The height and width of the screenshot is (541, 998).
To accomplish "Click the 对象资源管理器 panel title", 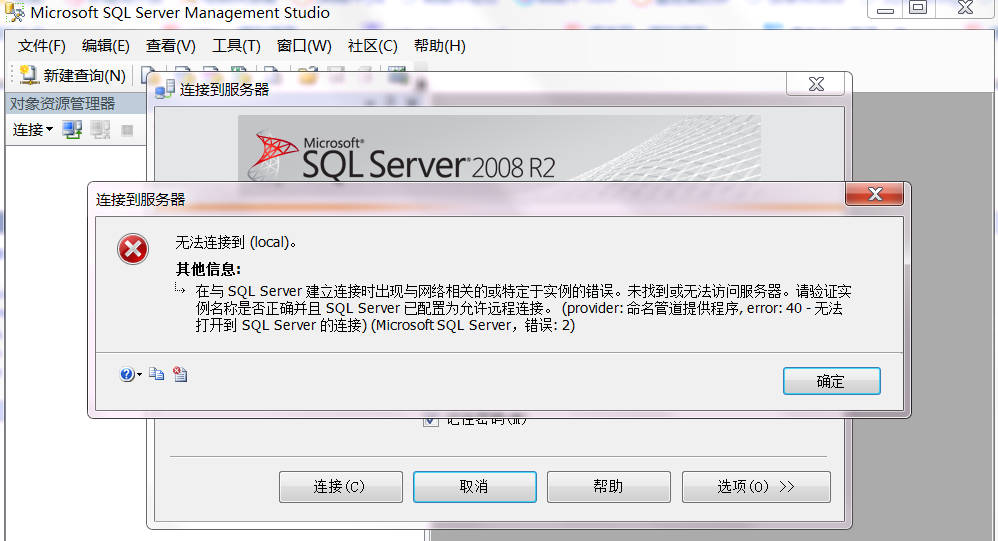I will 62,103.
